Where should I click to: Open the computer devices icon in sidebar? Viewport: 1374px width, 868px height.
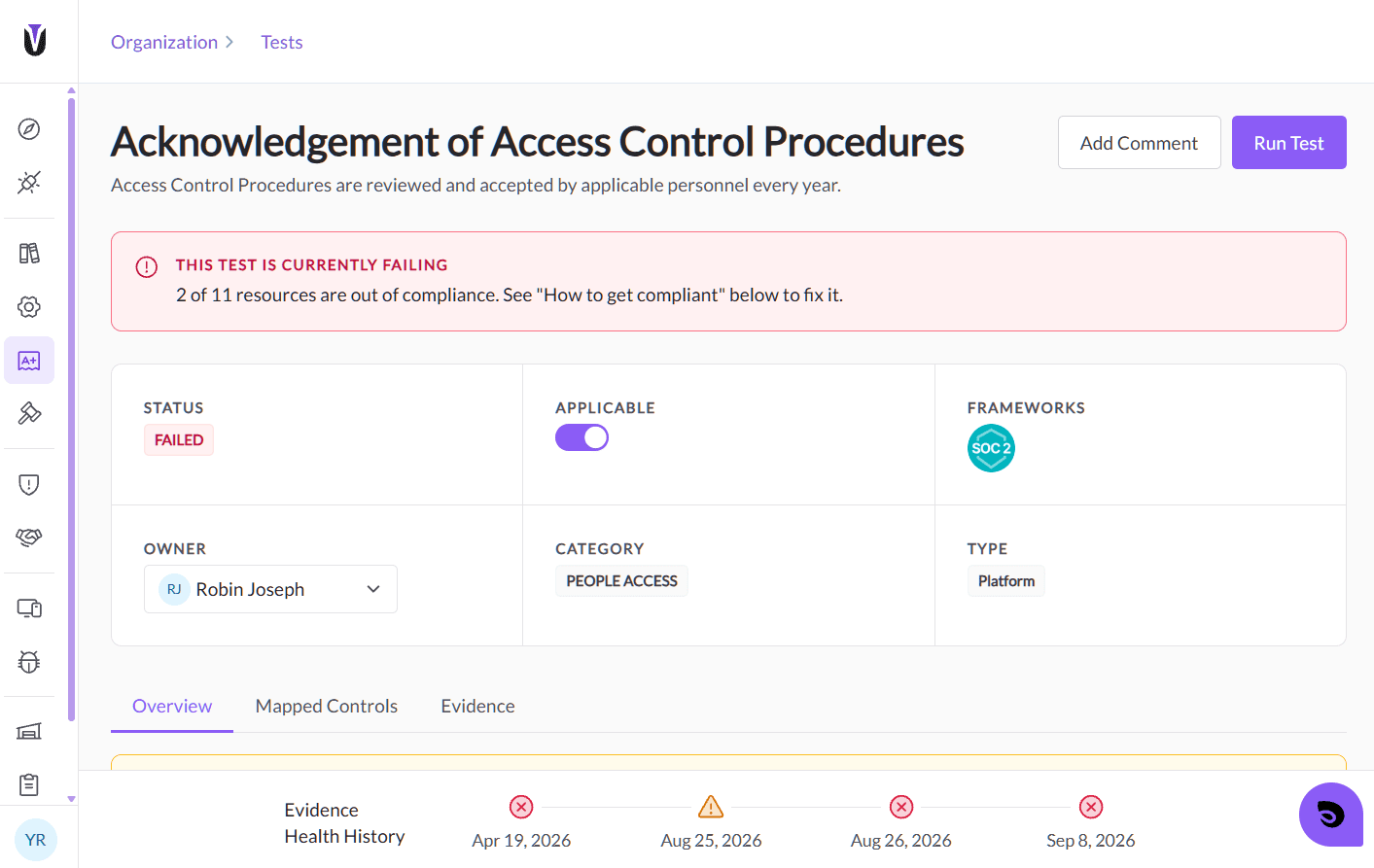coord(29,608)
